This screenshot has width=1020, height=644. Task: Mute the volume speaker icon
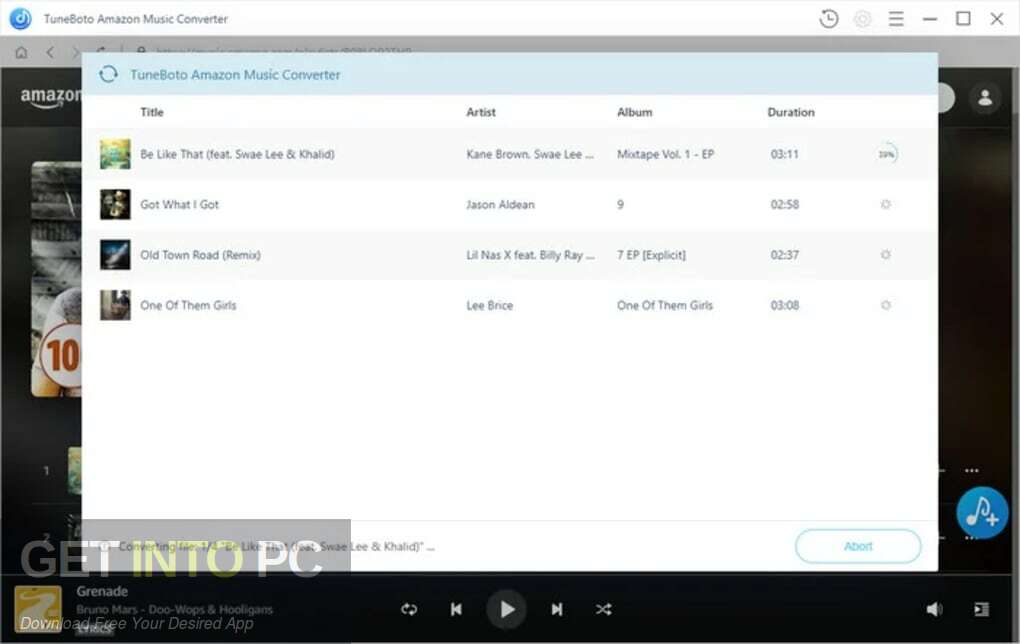[933, 610]
